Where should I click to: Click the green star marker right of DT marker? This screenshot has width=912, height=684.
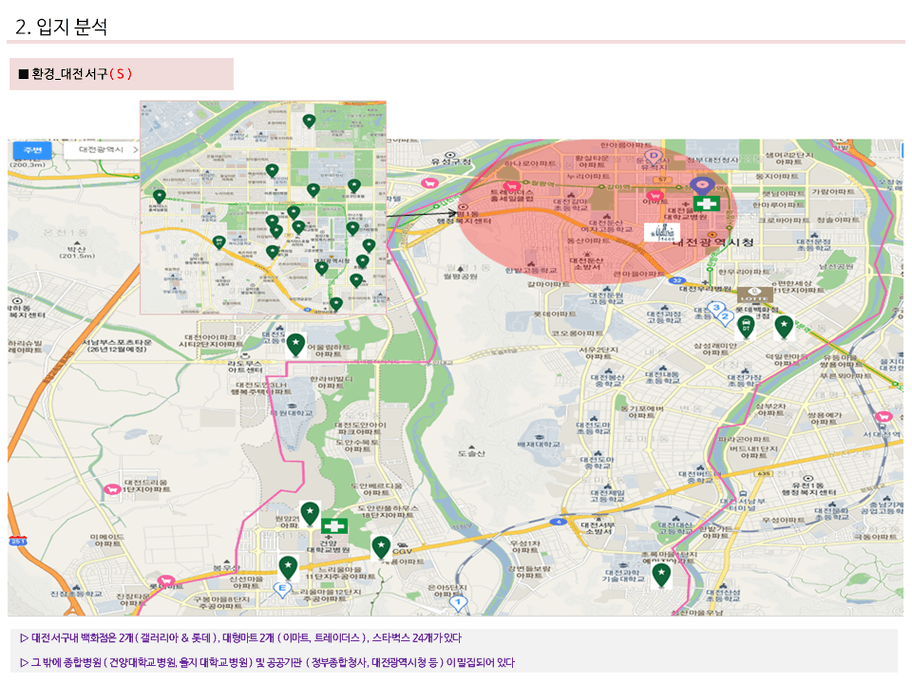click(x=784, y=327)
